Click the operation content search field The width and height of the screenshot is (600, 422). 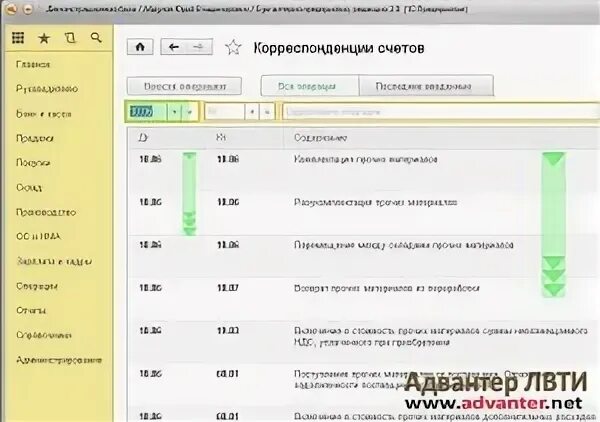441,112
